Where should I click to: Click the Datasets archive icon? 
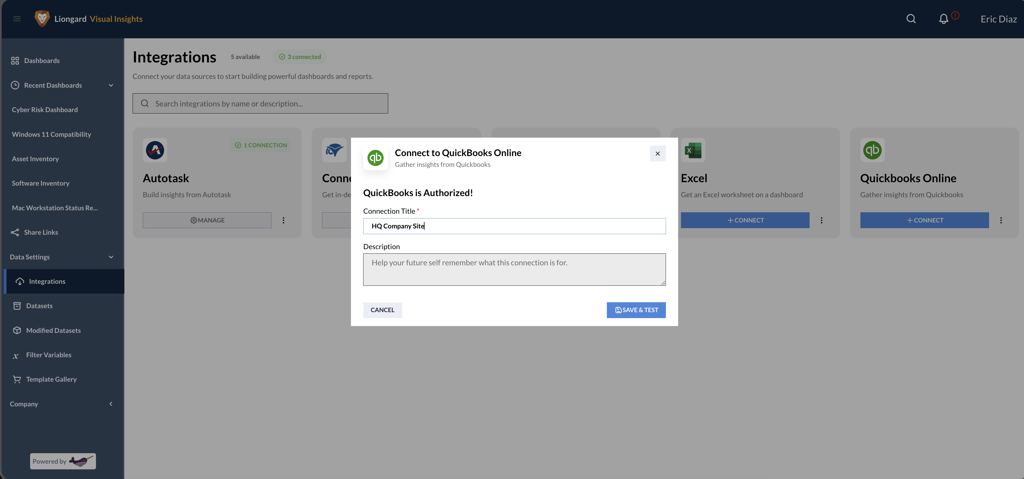[x=17, y=306]
